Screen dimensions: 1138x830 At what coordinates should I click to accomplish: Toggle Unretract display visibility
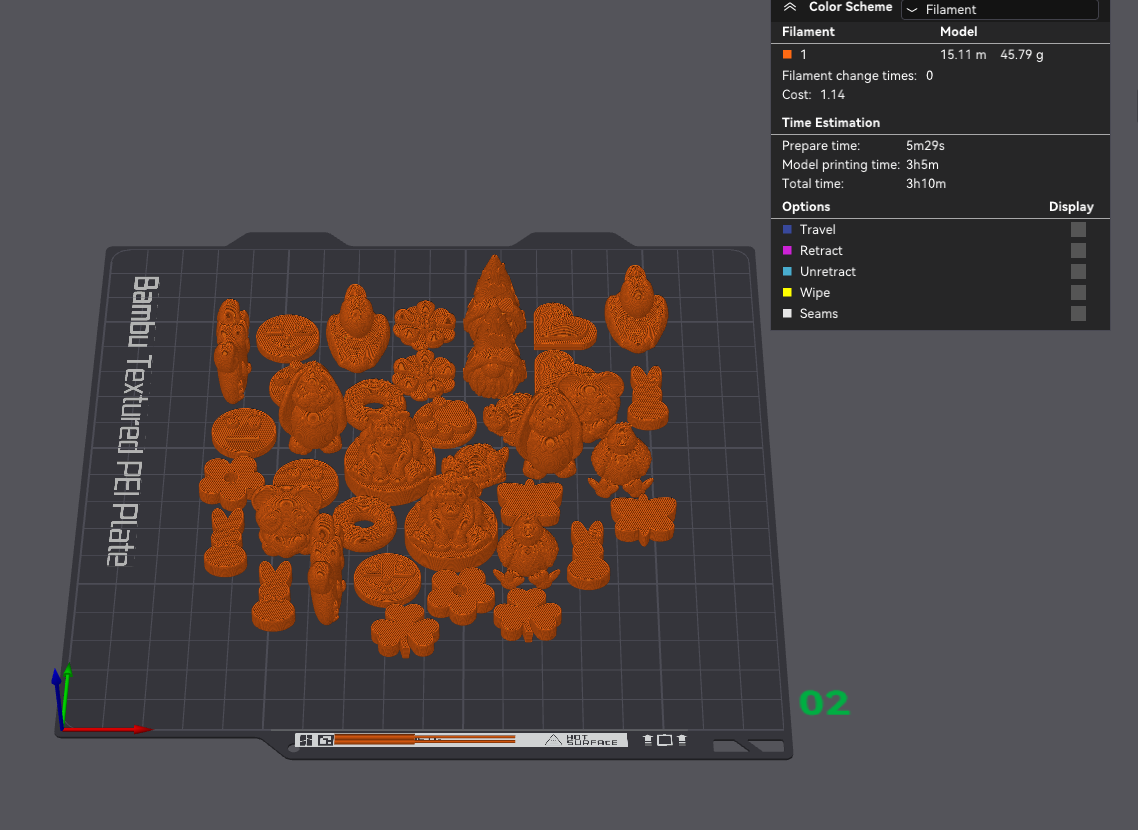(1078, 271)
